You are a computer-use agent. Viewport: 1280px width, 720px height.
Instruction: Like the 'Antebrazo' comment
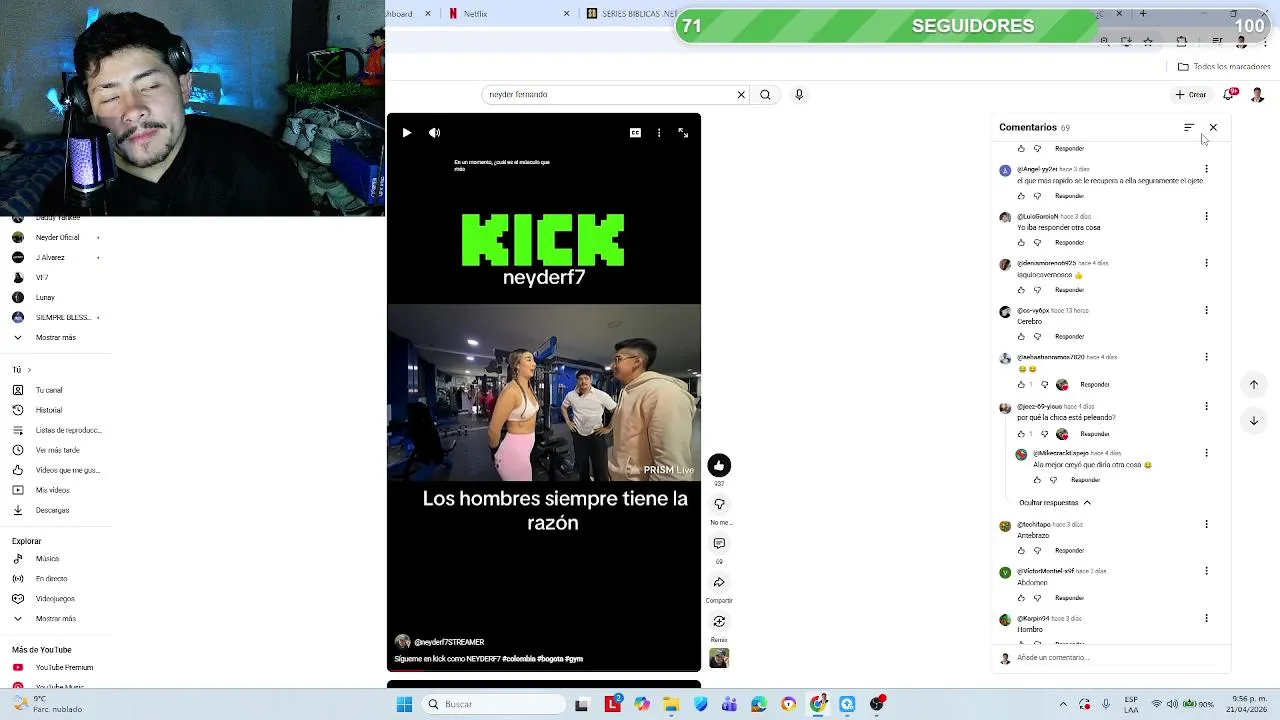(x=1021, y=551)
